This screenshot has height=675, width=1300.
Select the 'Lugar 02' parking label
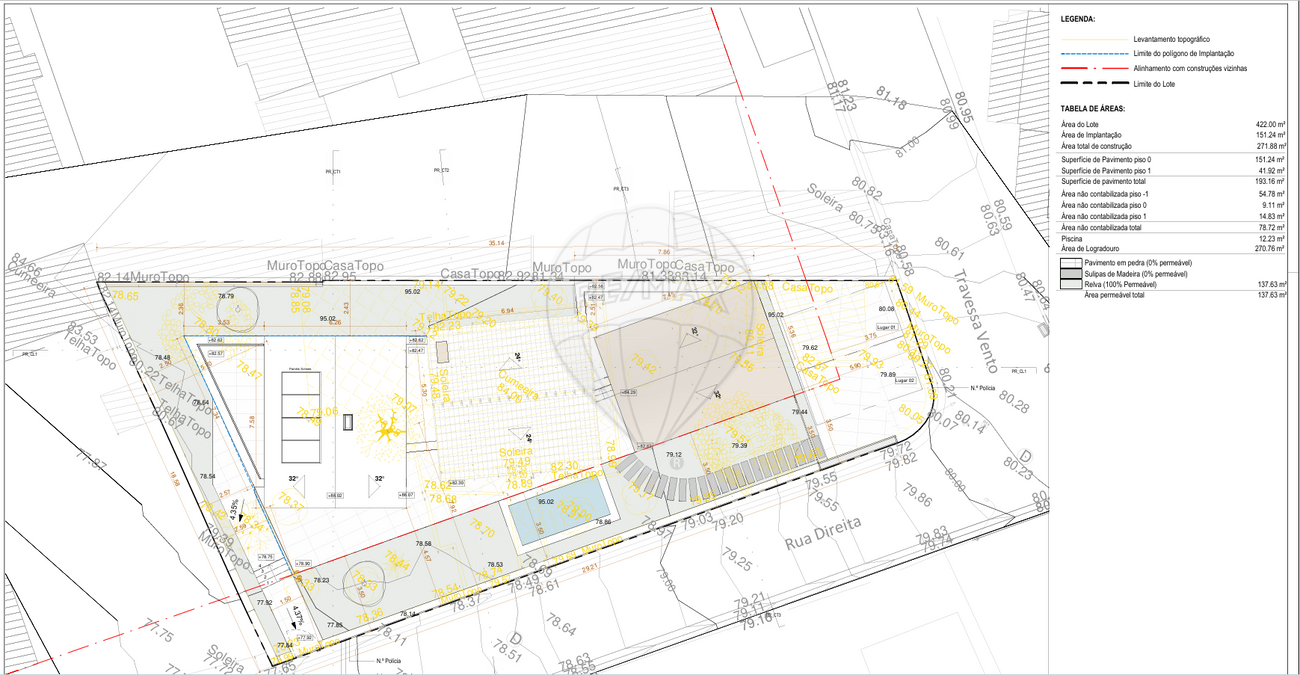point(903,380)
